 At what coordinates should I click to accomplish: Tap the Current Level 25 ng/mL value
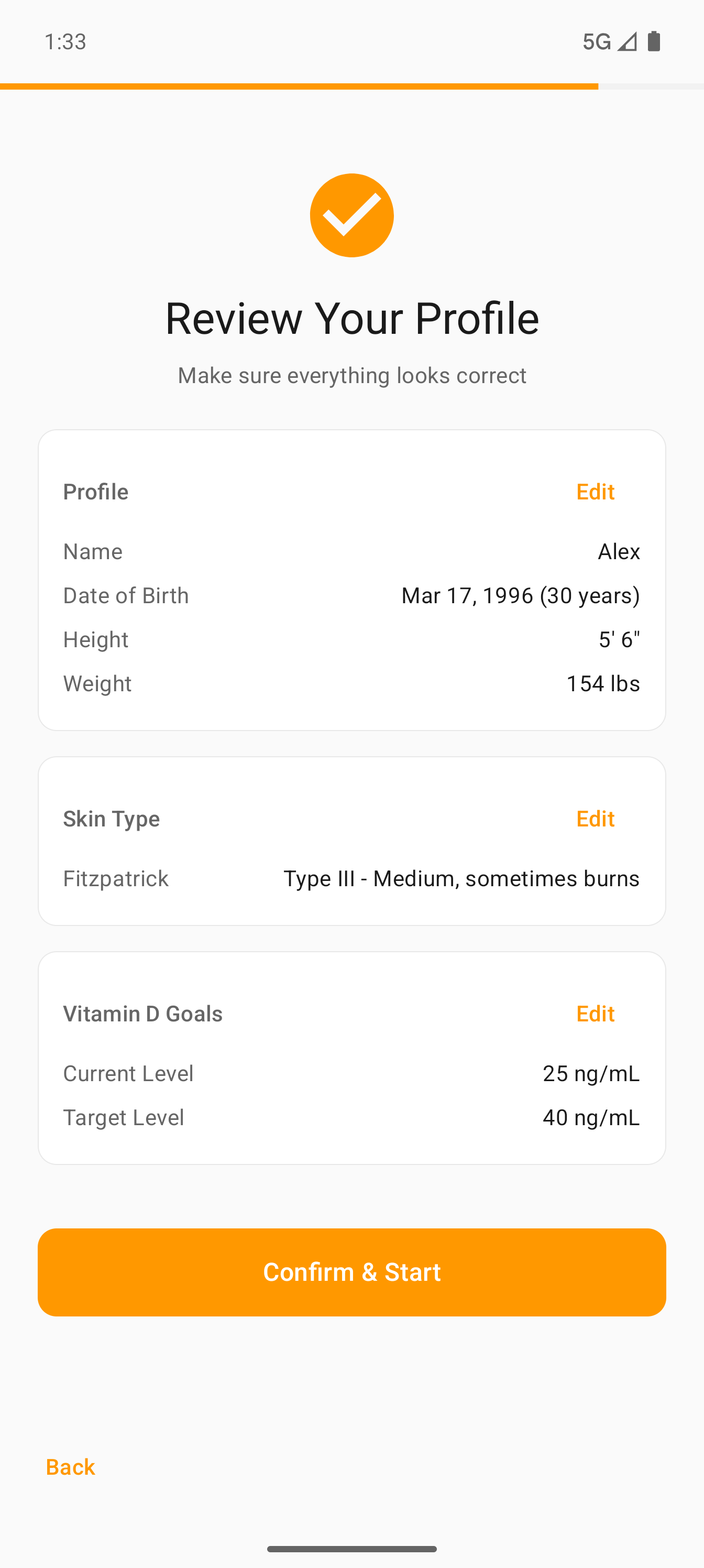coord(590,1073)
